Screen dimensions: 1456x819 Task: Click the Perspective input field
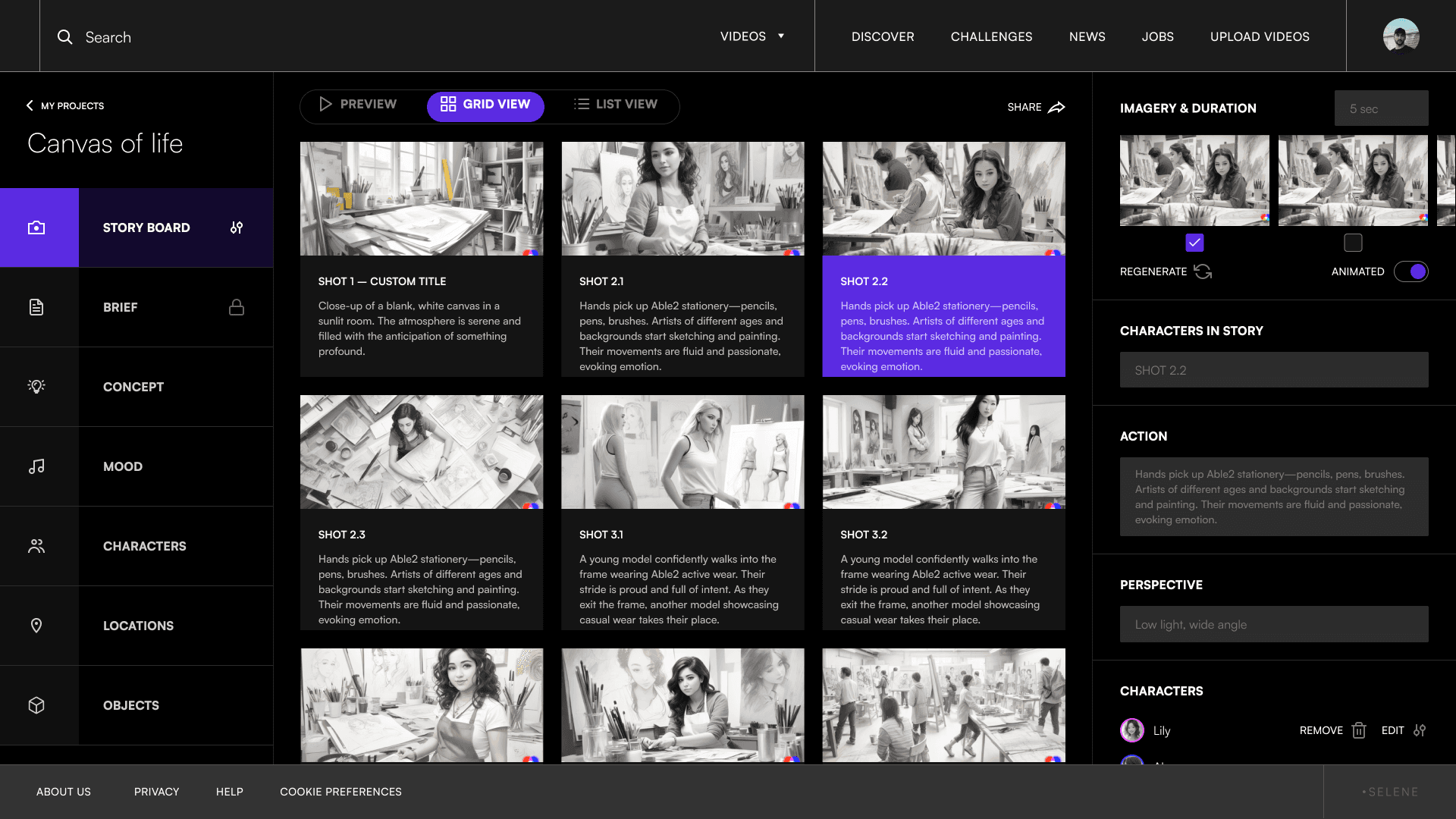[x=1274, y=624]
